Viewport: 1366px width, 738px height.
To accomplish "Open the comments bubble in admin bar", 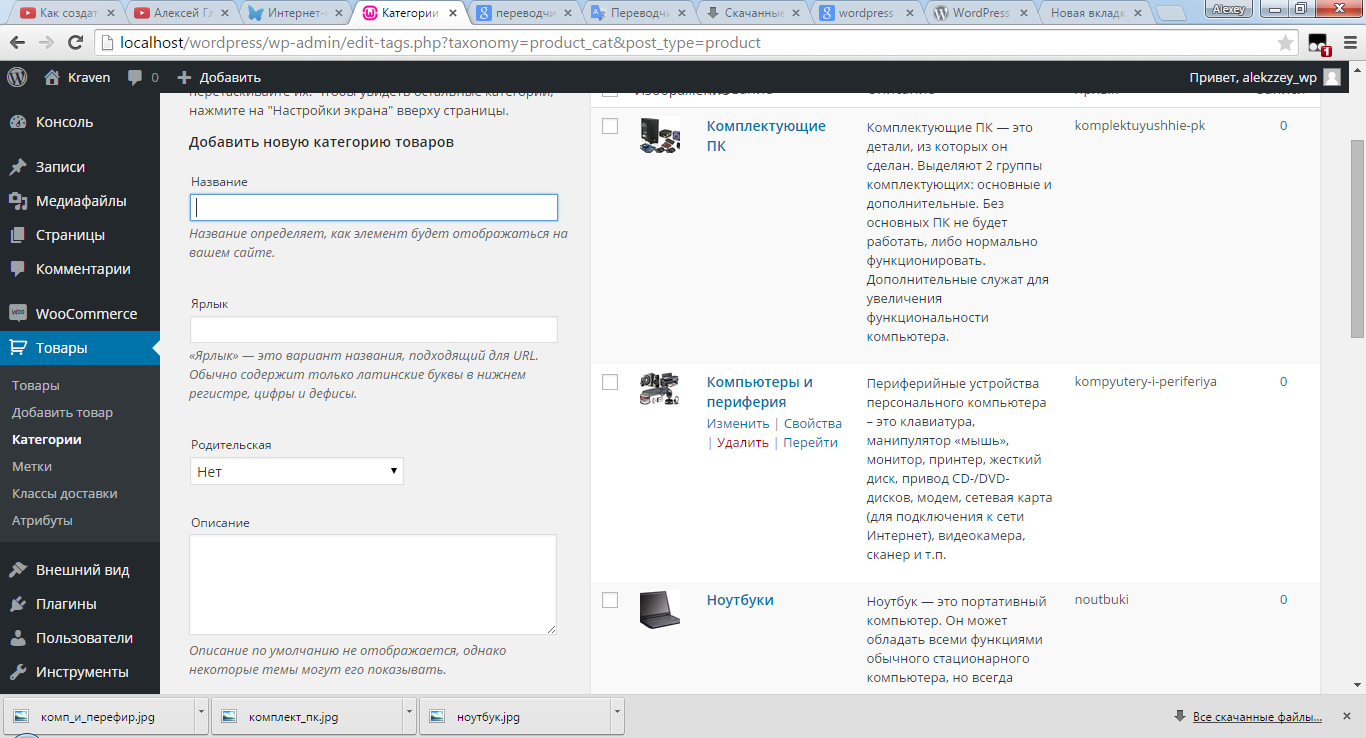I will 143,77.
